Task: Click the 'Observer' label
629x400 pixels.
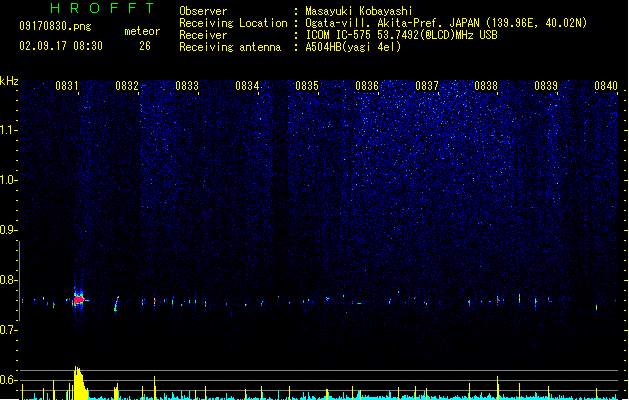Action: click(203, 11)
